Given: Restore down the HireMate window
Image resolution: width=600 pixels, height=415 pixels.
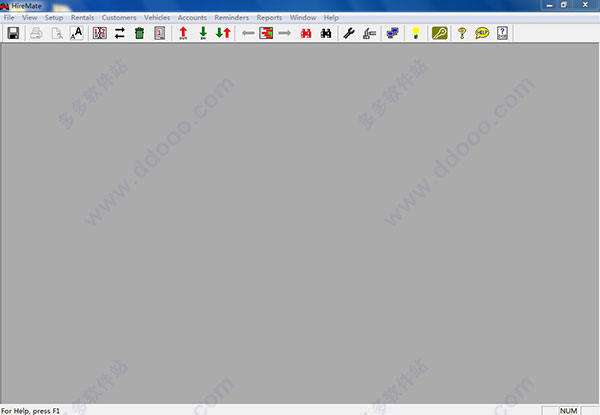Looking at the screenshot, I should (564, 5).
